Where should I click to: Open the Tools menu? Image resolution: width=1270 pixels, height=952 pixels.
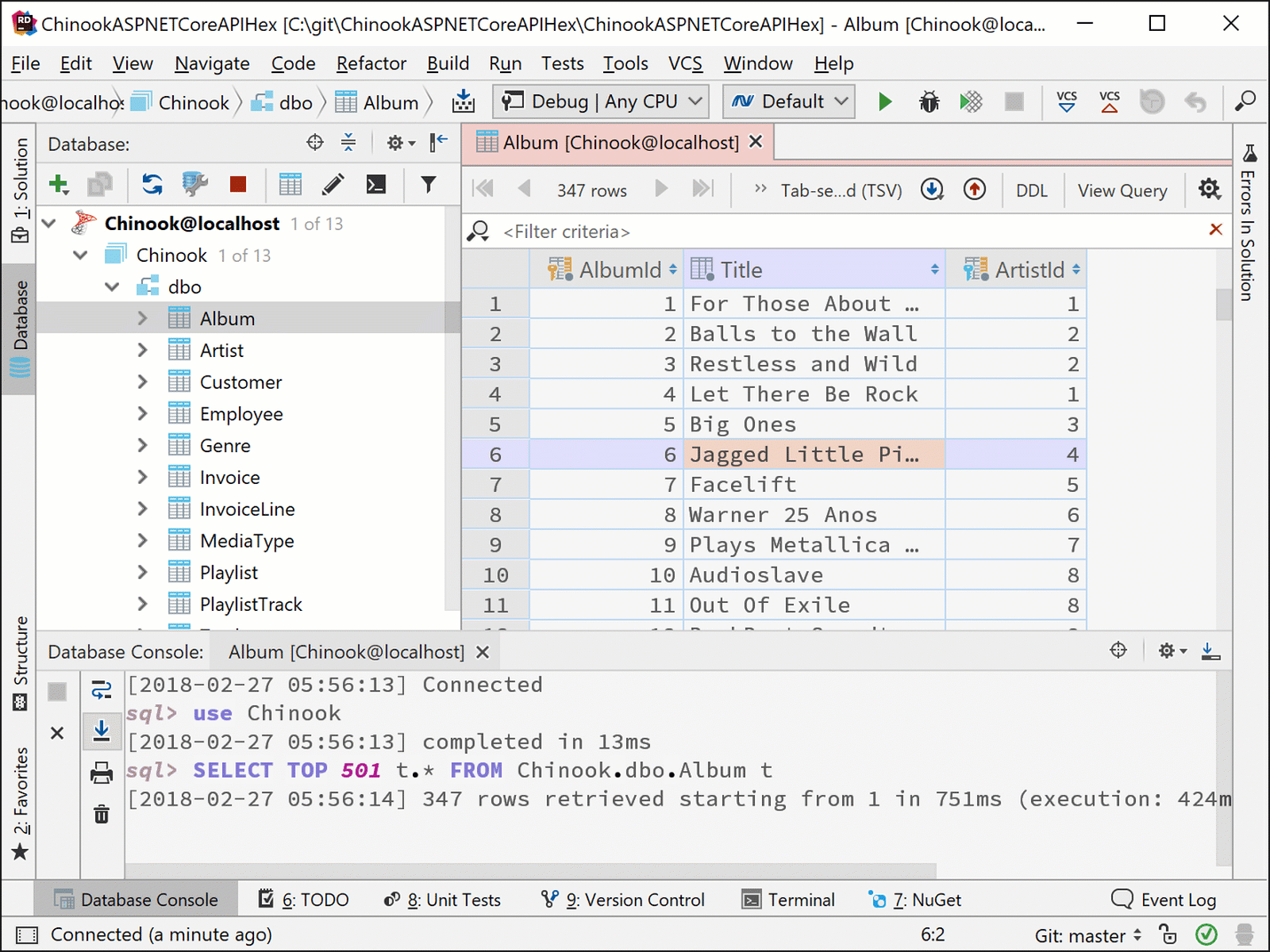[x=625, y=63]
